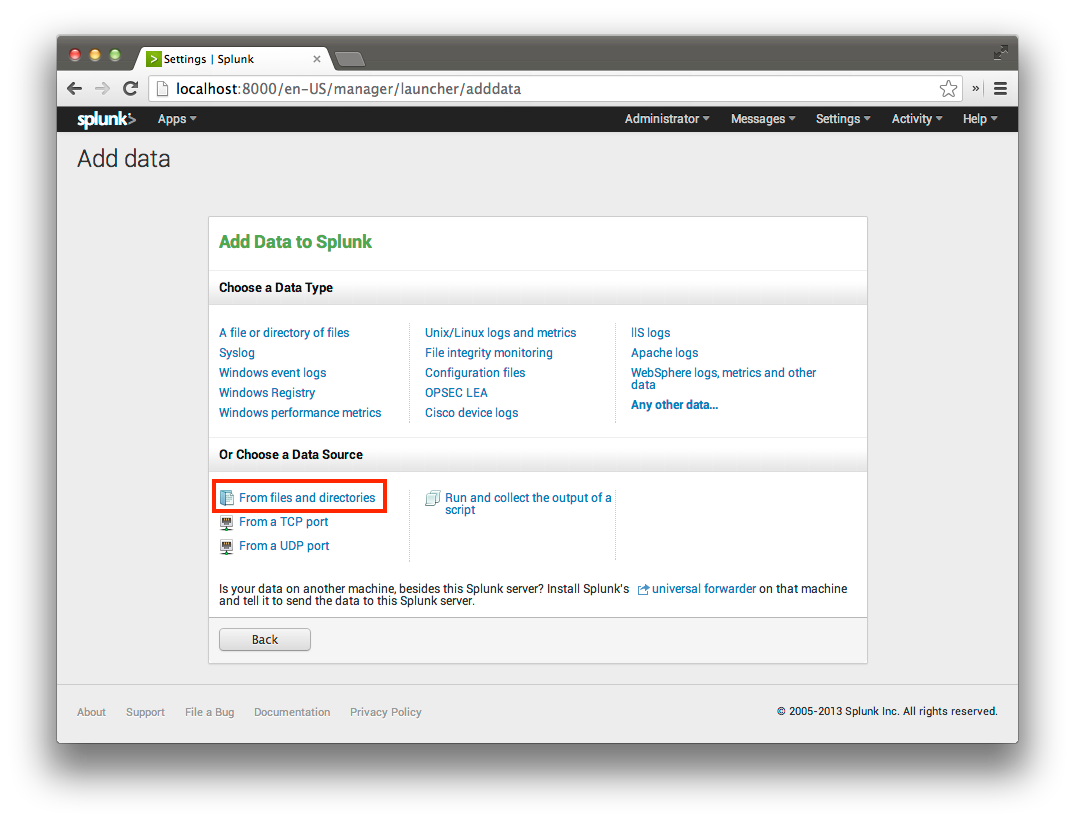Click the script output icon
Image resolution: width=1075 pixels, height=822 pixels.
(433, 498)
